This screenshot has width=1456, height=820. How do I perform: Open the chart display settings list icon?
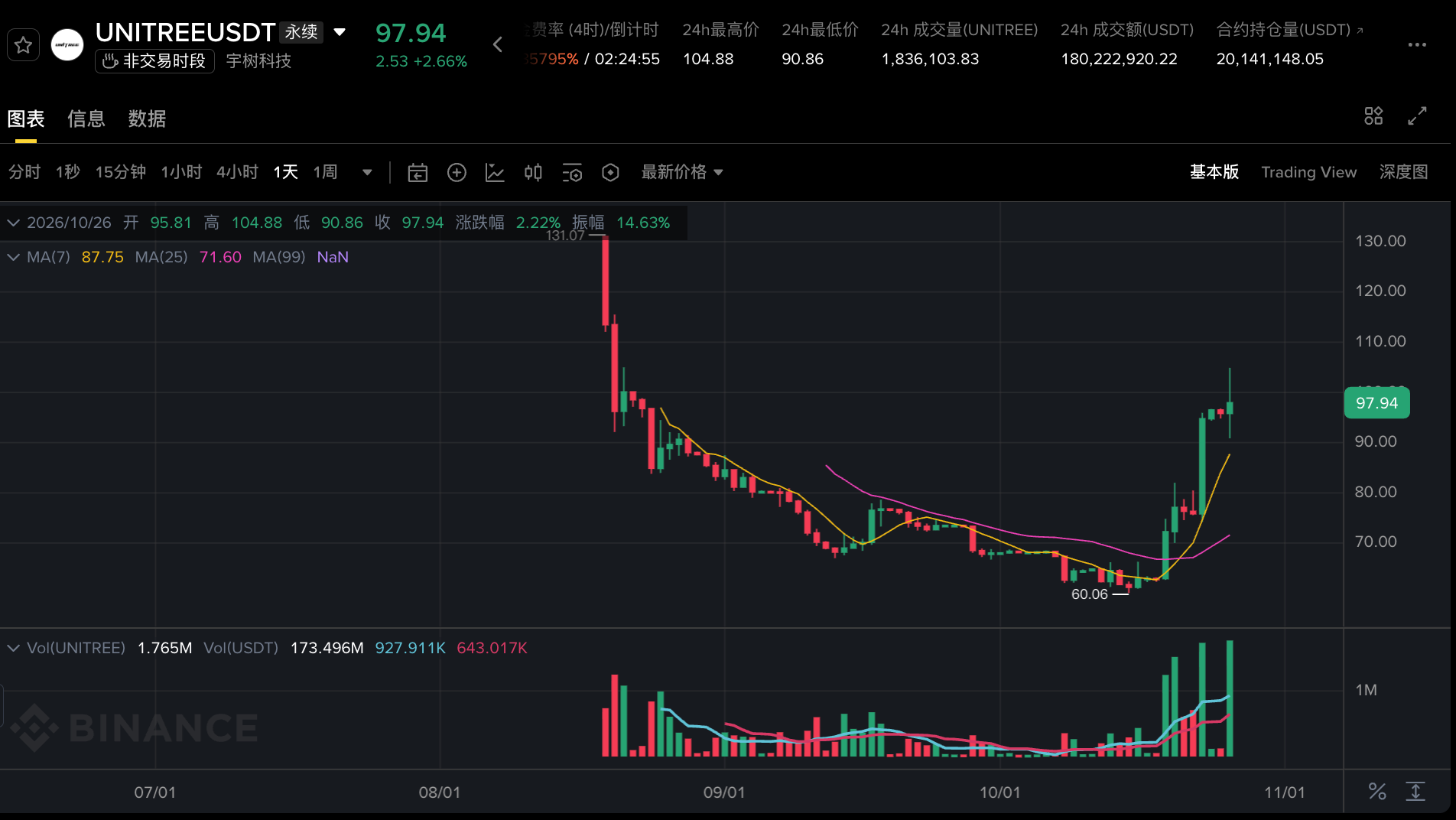pos(572,173)
